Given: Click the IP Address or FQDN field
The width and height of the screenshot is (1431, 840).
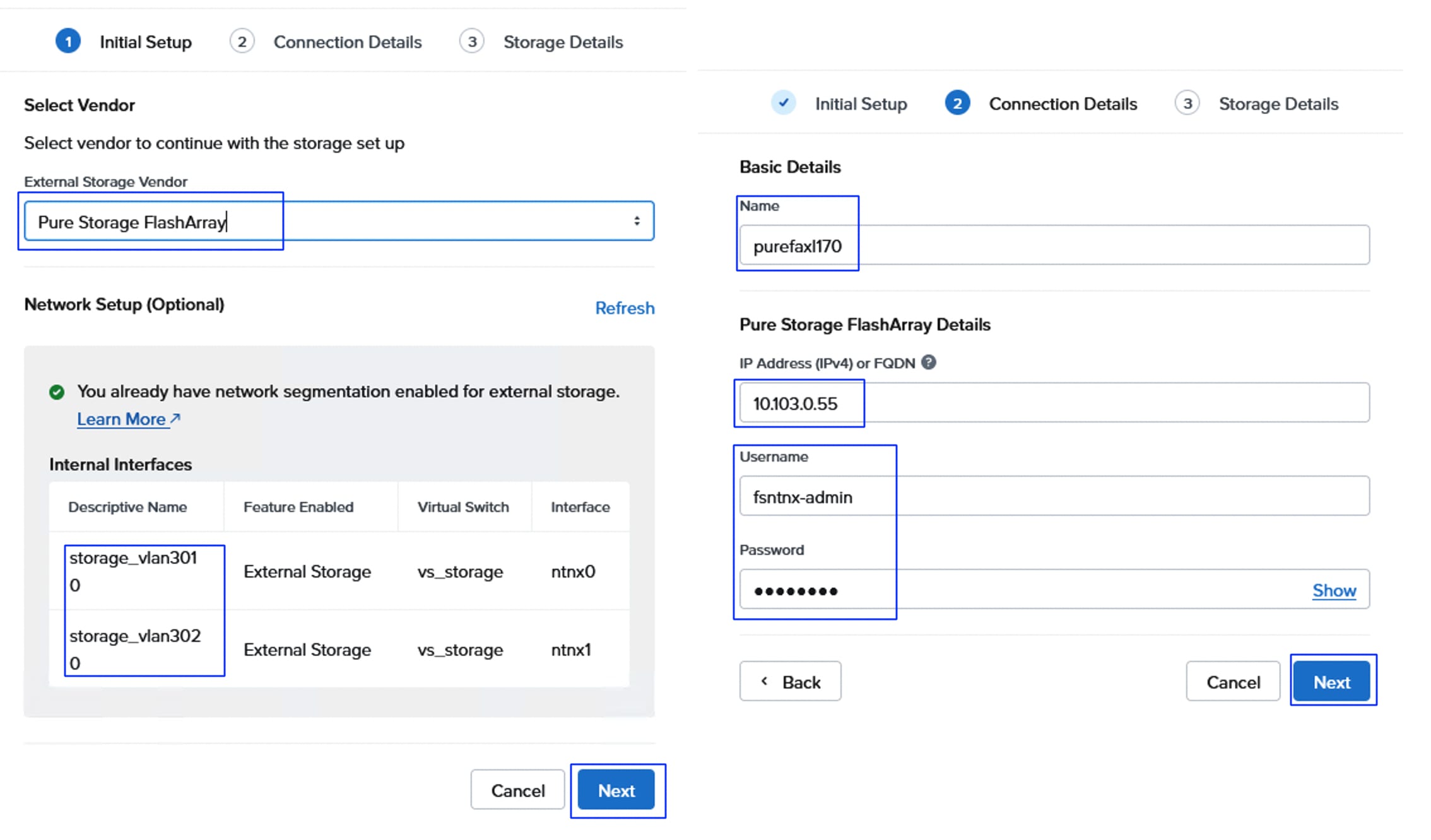Looking at the screenshot, I should click(1054, 403).
